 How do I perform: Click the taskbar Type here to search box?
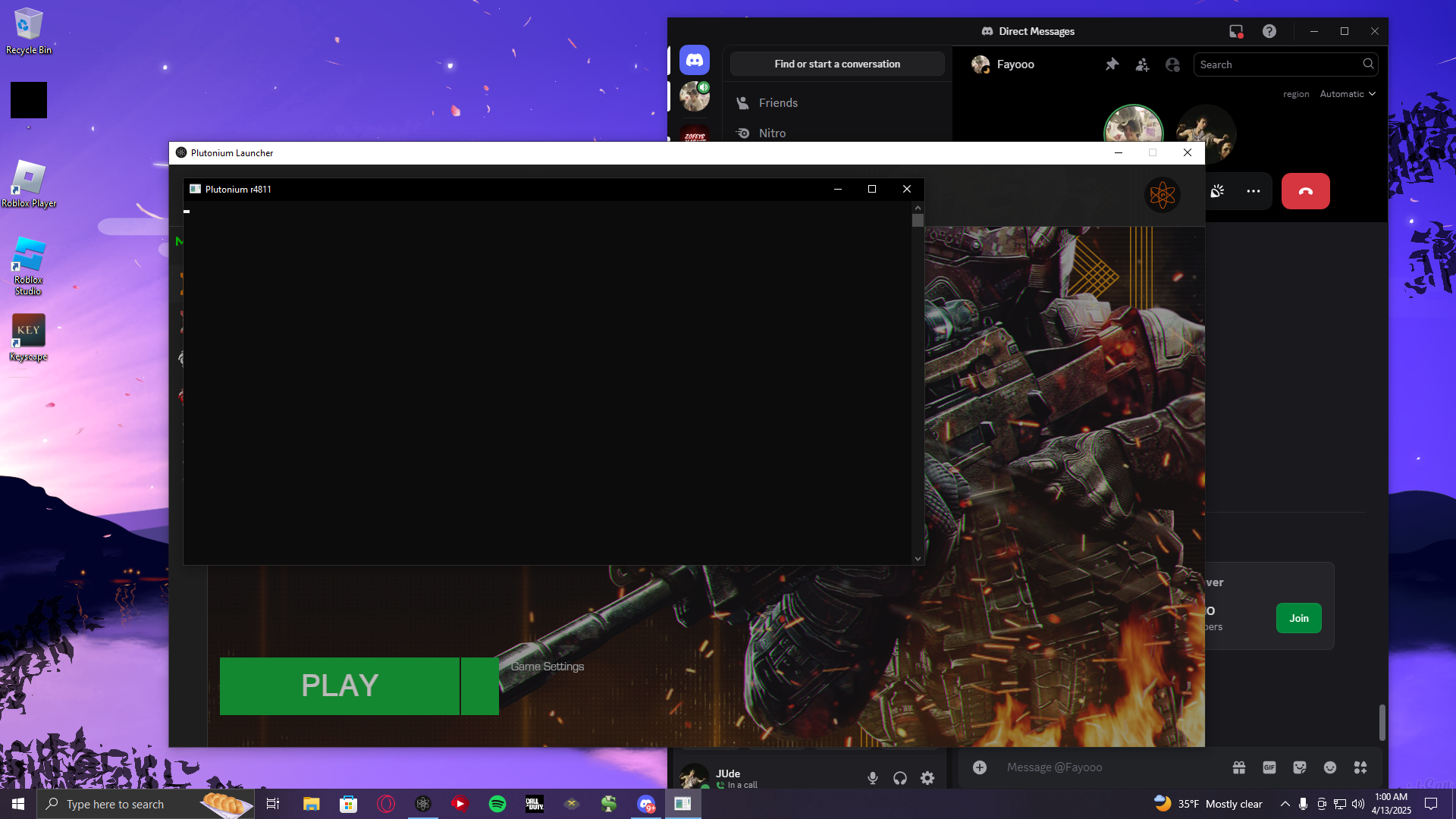(146, 804)
